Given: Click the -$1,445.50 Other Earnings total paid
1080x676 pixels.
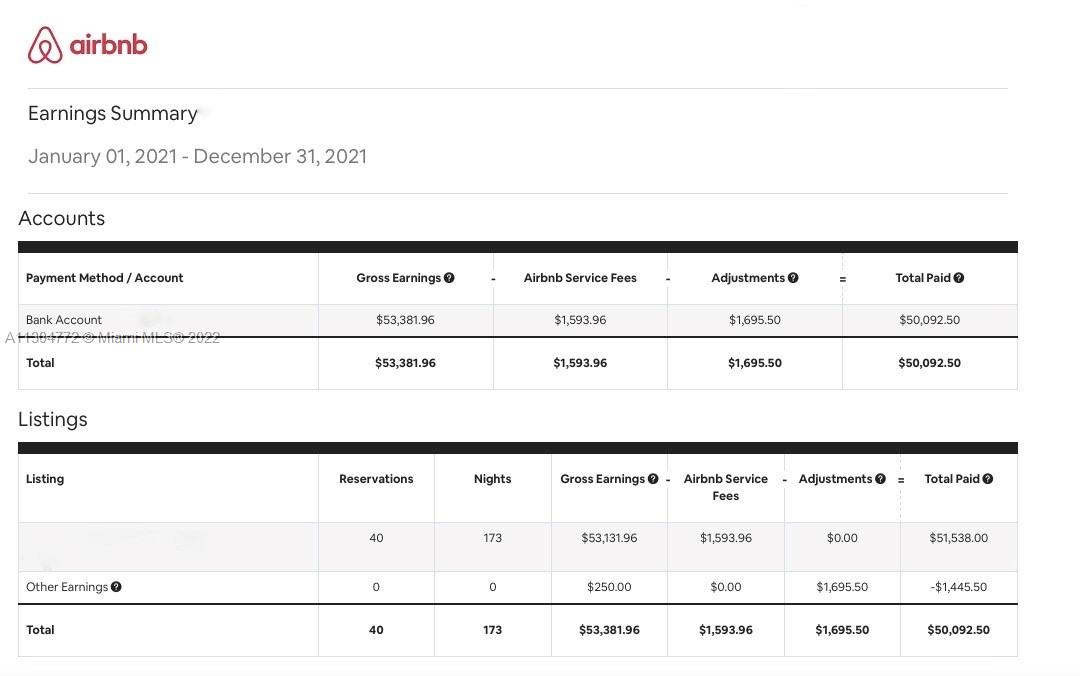Looking at the screenshot, I should [959, 587].
